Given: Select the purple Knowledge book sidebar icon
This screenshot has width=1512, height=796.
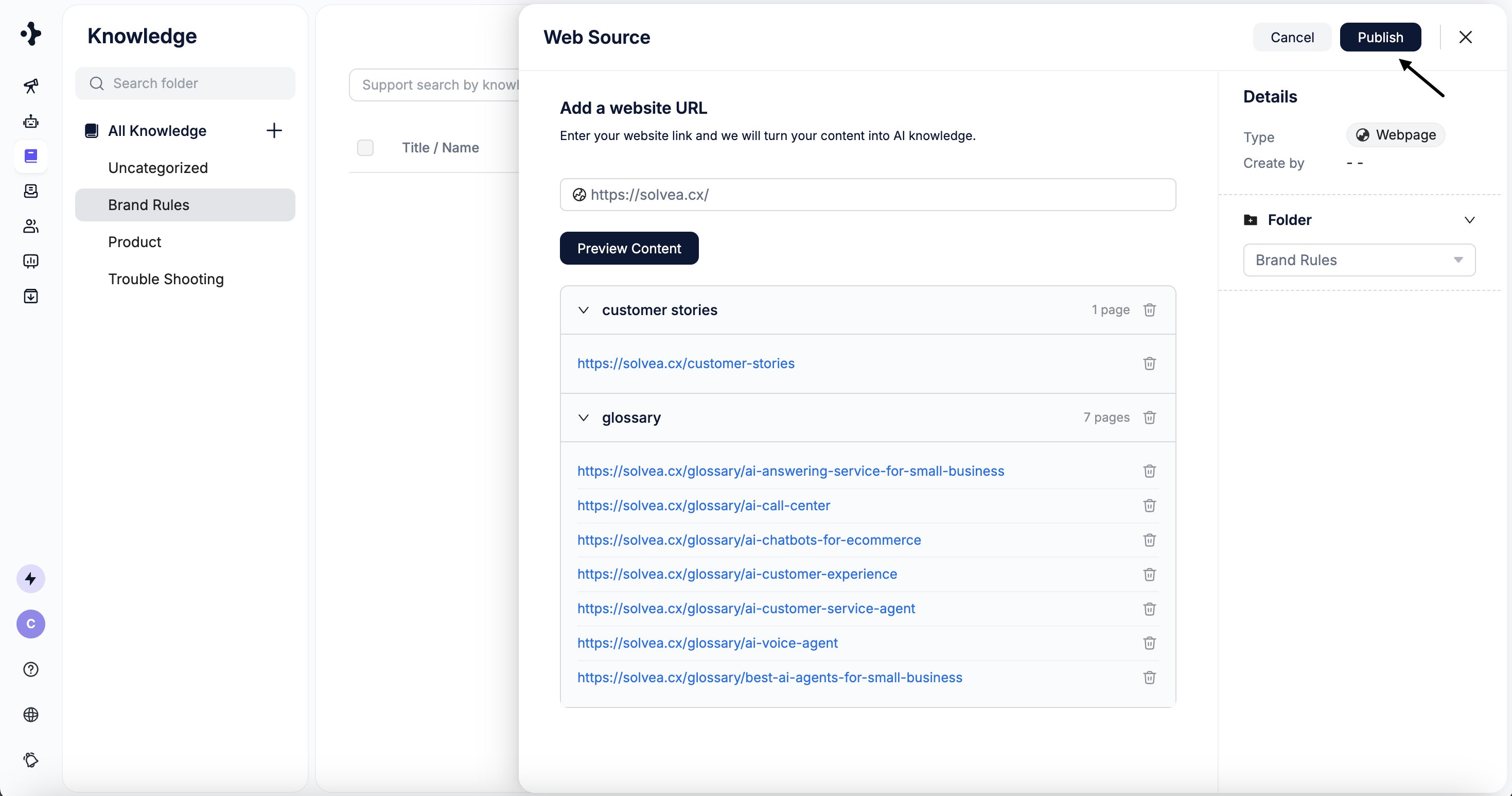Looking at the screenshot, I should pyautogui.click(x=30, y=156).
